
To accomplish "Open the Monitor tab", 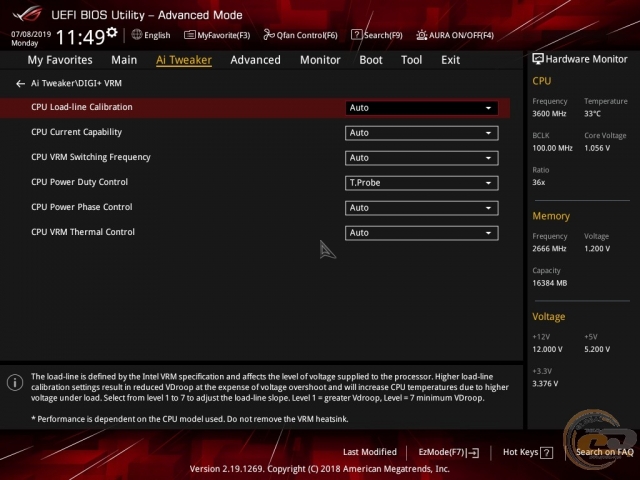I will coord(320,60).
